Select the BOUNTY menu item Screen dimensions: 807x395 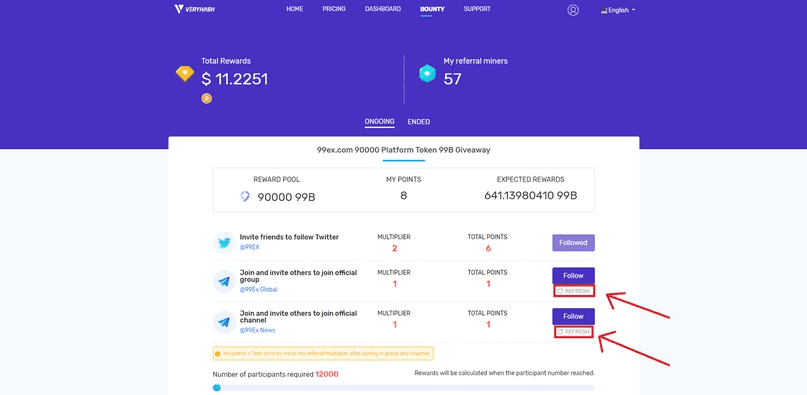432,9
